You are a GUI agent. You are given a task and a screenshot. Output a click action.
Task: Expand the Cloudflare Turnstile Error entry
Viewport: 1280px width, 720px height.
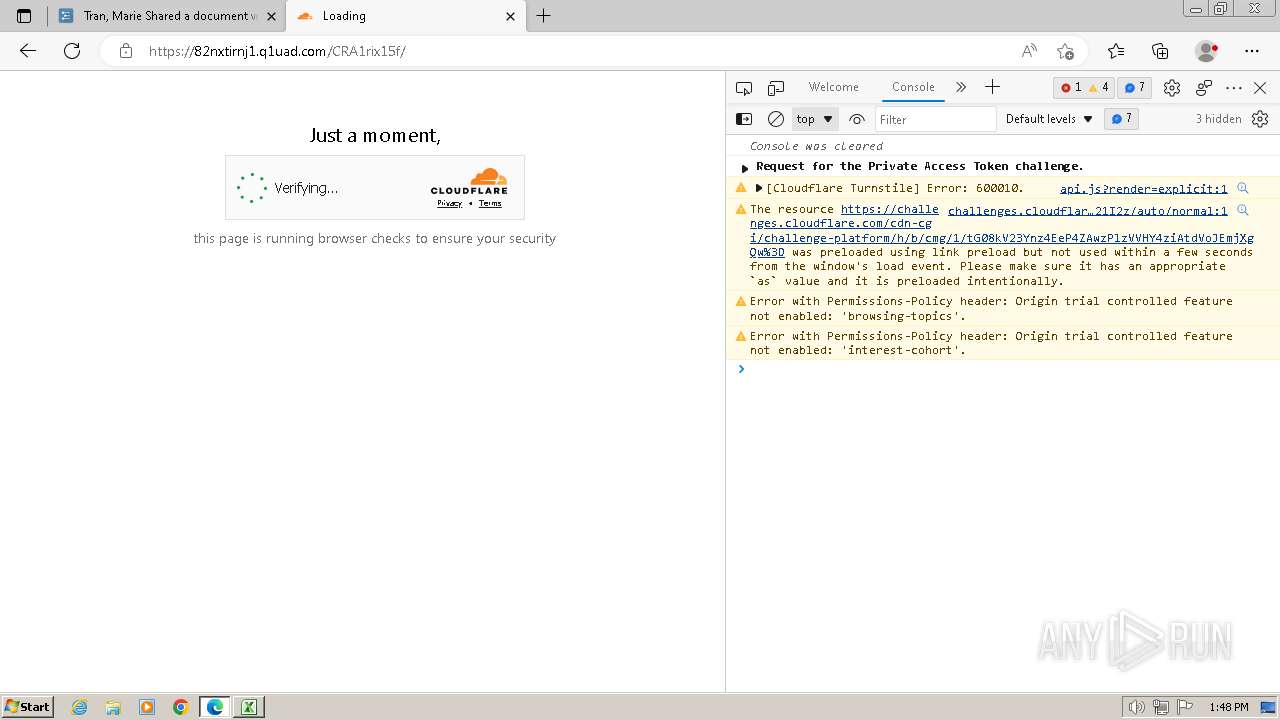759,188
